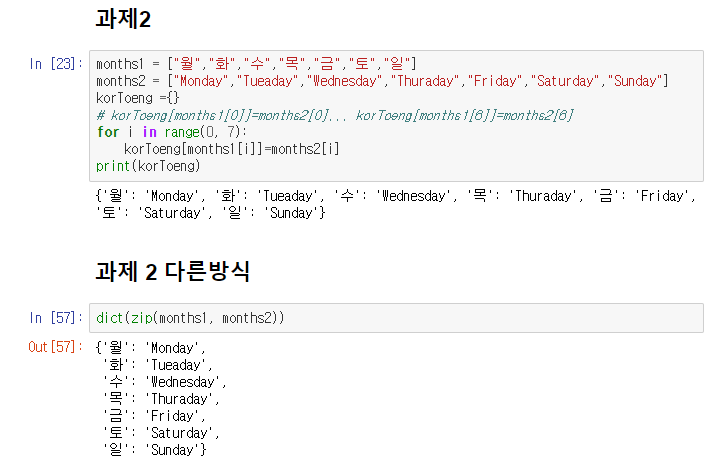Click the Out[57] prompt label
Viewport: 715px width, 465px height.
(x=56, y=347)
